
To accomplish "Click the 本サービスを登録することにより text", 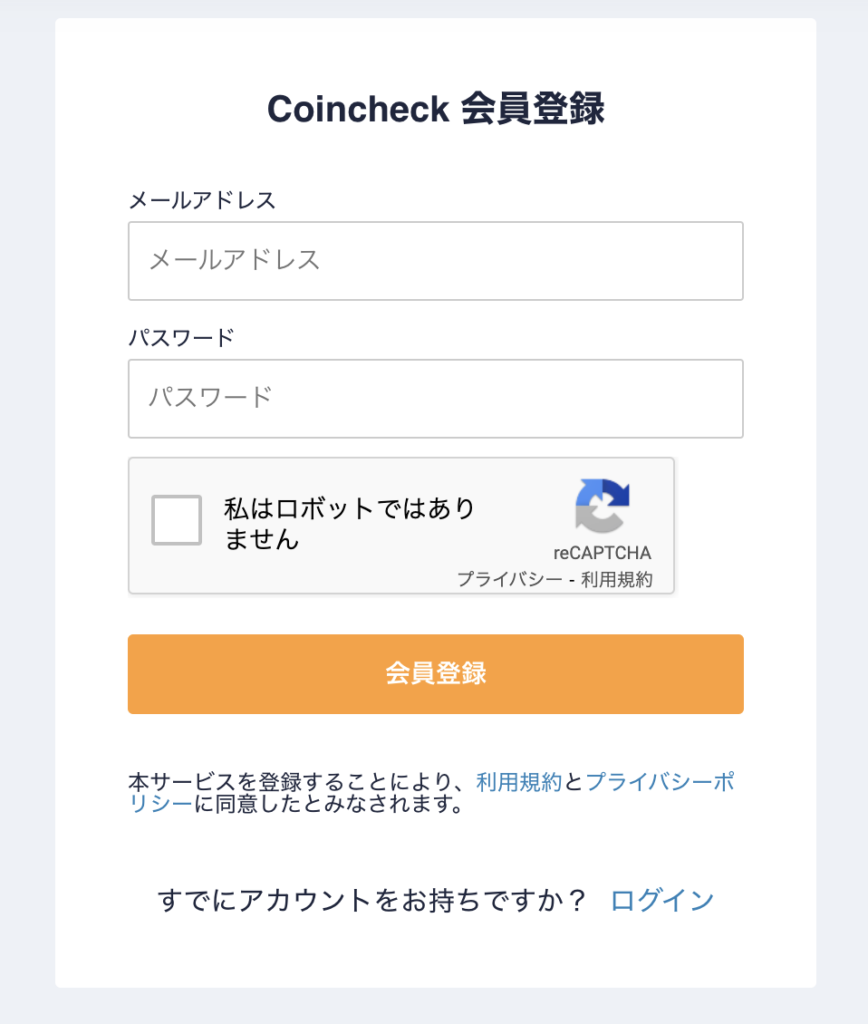I will click(x=297, y=782).
